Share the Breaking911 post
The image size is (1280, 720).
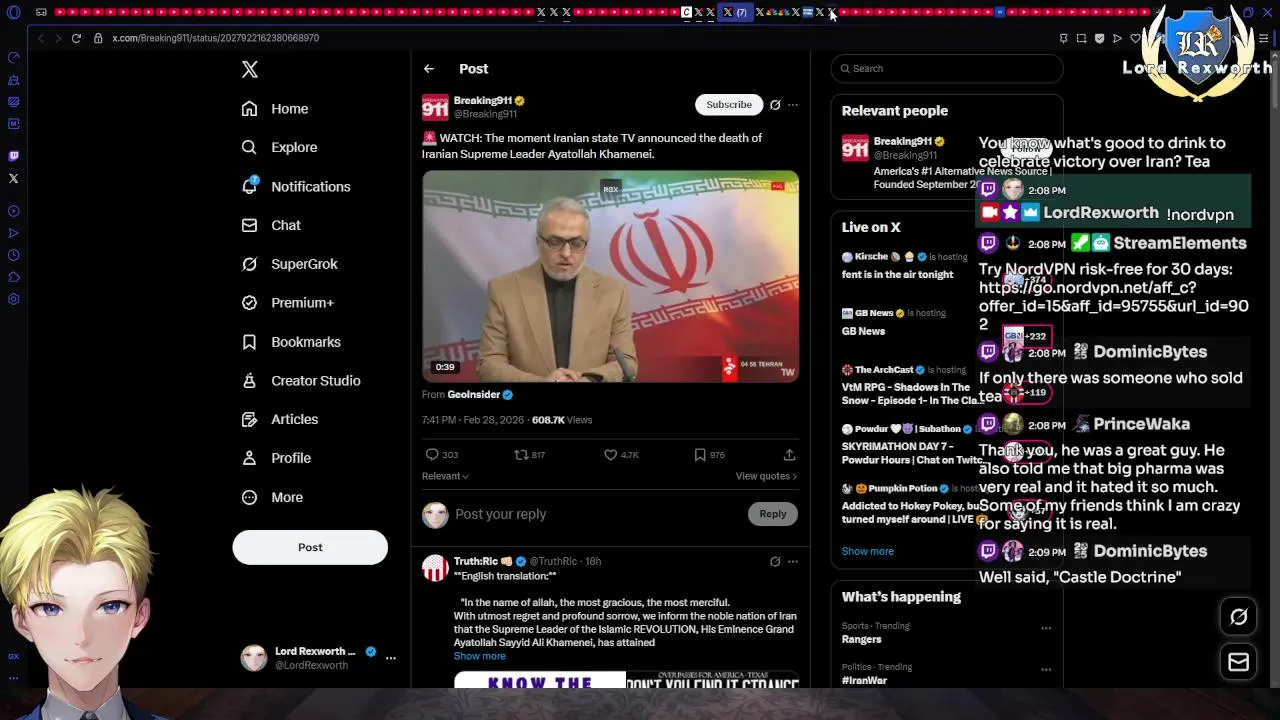(x=789, y=455)
